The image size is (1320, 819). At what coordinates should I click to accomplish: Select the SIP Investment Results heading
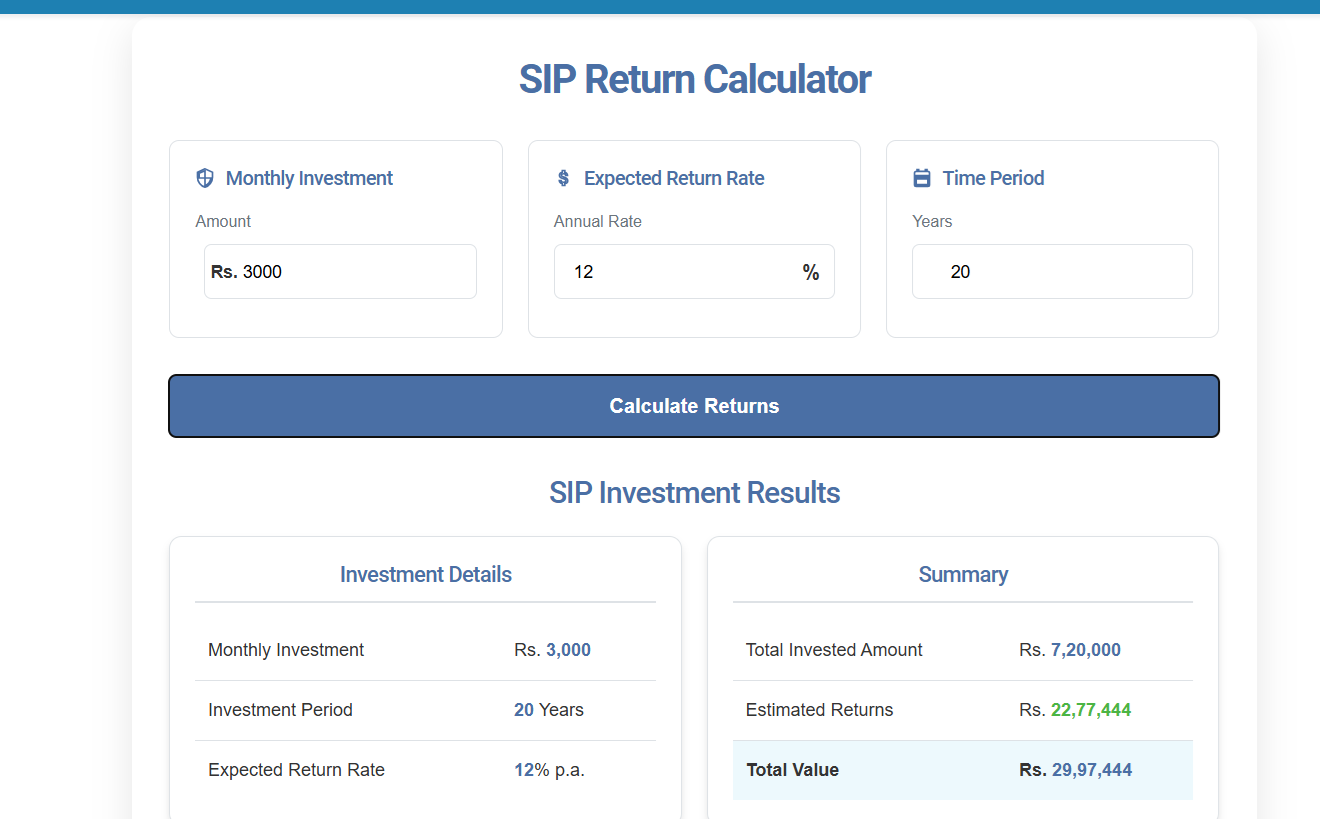(694, 492)
